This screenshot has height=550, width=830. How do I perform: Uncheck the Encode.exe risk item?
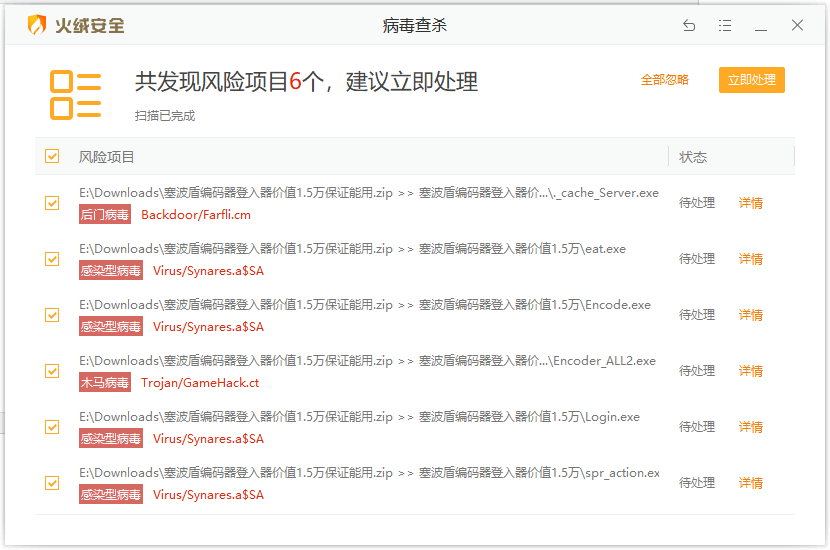coord(52,315)
